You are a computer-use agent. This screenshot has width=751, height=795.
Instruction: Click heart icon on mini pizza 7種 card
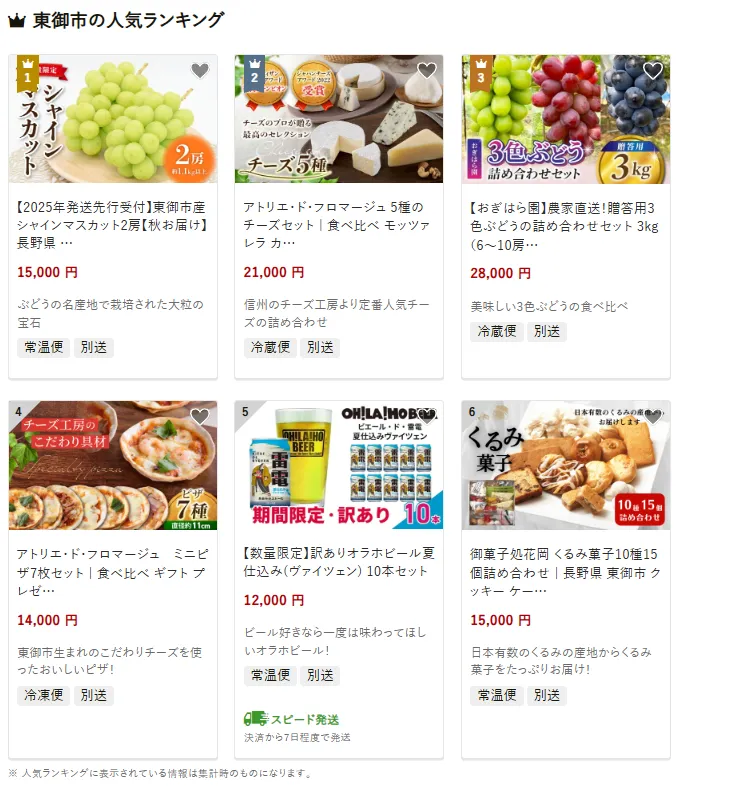[x=200, y=417]
